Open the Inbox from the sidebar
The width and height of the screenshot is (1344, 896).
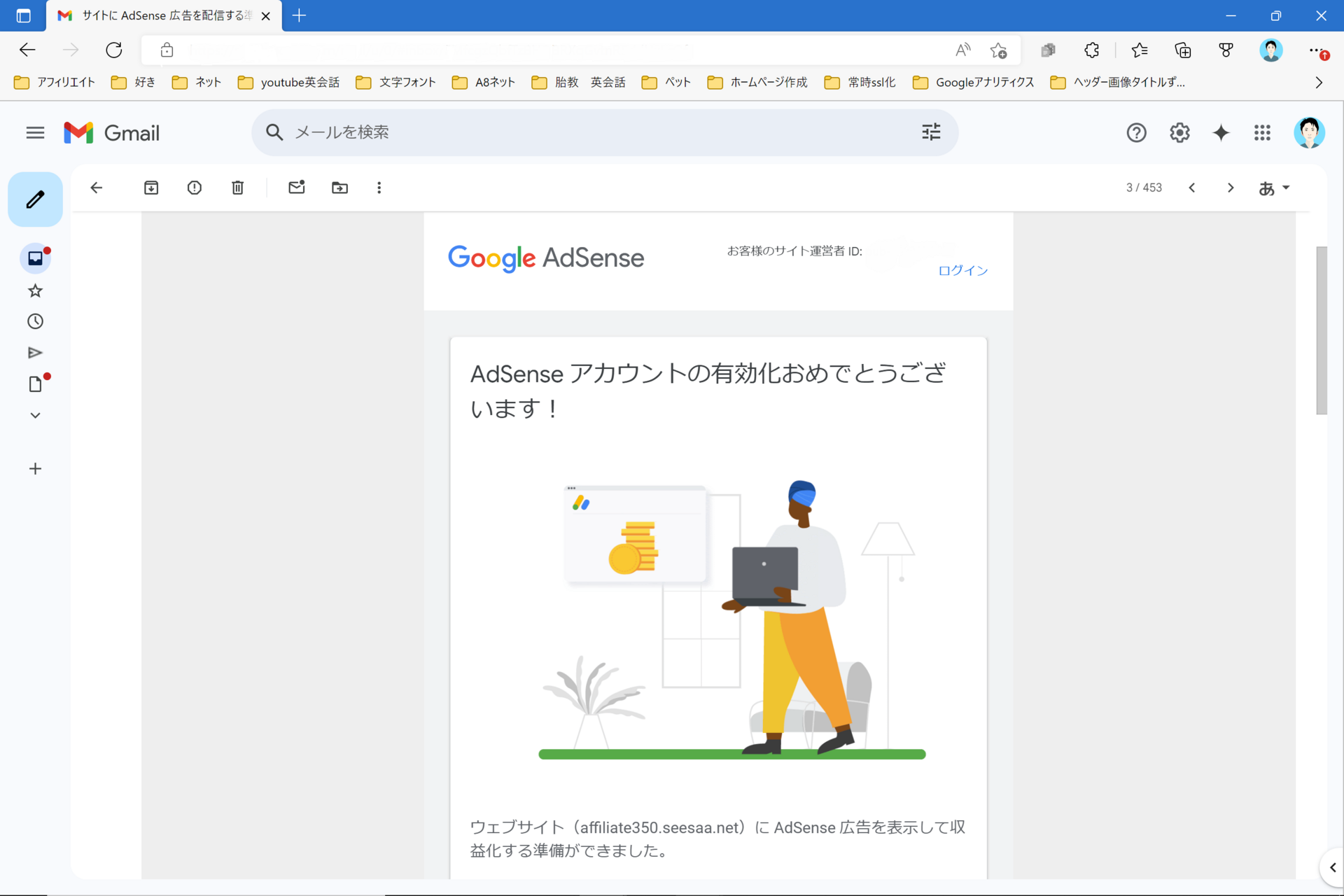[35, 258]
